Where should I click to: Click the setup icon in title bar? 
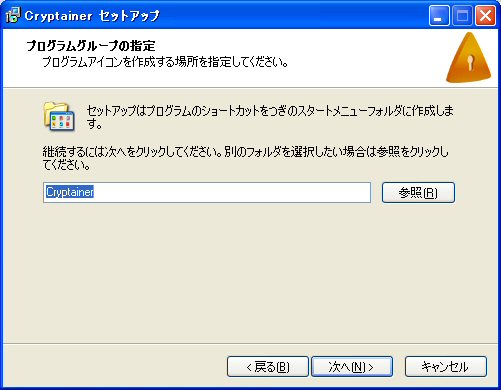13,15
